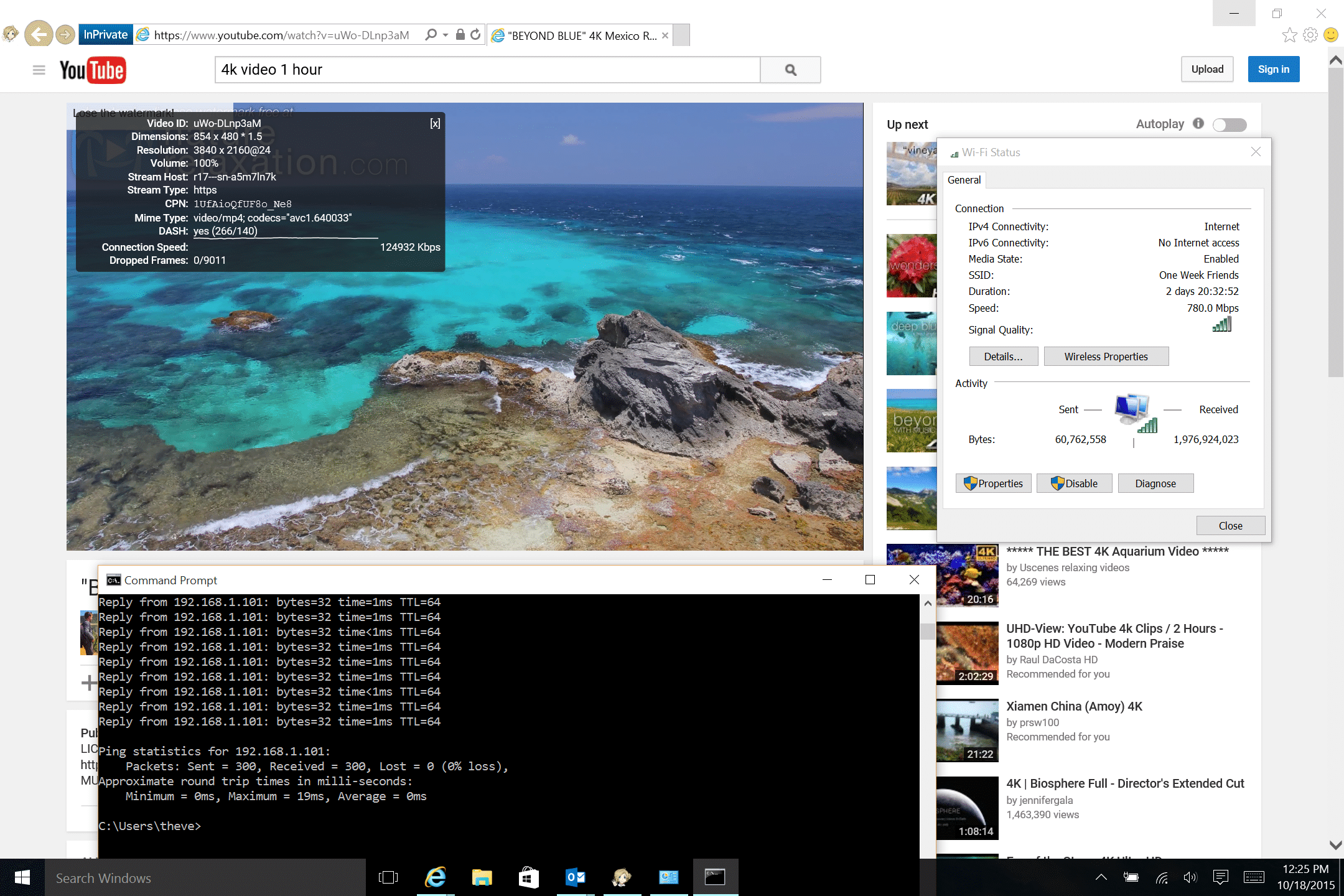The height and width of the screenshot is (896, 1344).
Task: Close the BEYOND BLUE 4K browser tab
Action: pyautogui.click(x=665, y=35)
